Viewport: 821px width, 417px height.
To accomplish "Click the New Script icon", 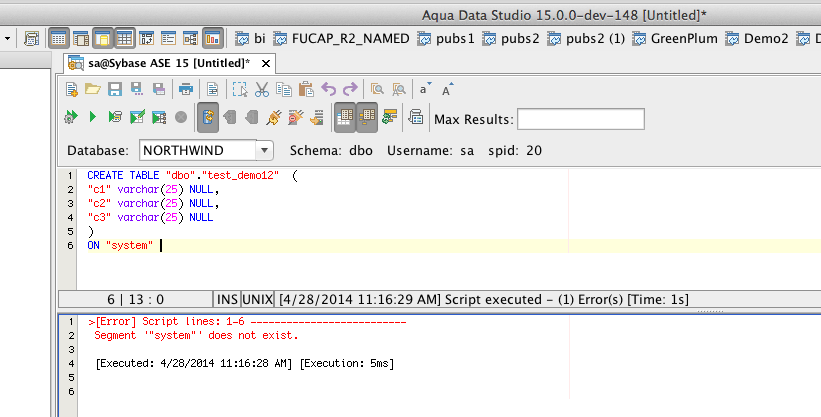I will tap(72, 90).
